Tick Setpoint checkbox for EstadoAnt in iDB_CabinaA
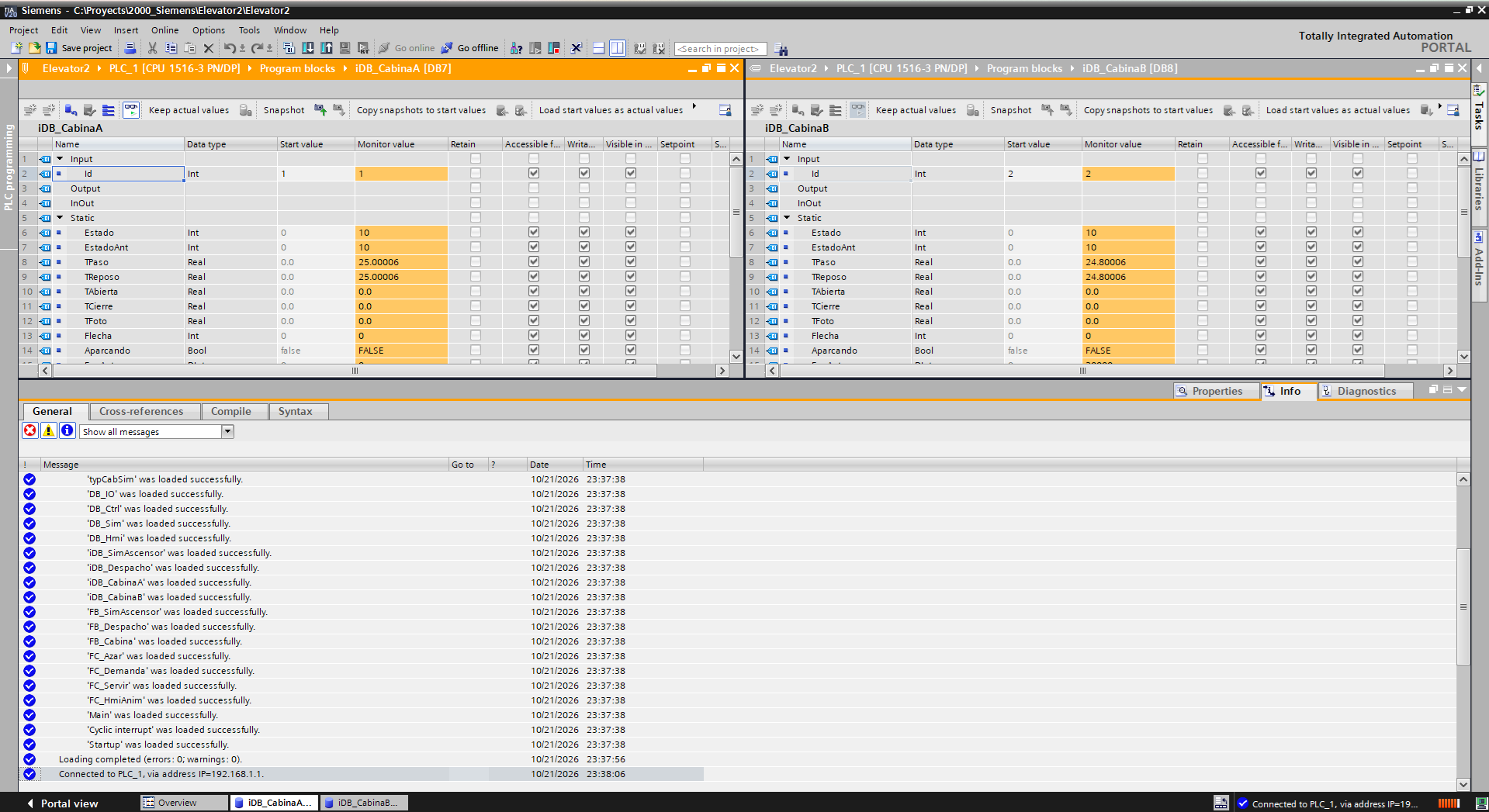This screenshot has width=1489, height=812. 685,247
